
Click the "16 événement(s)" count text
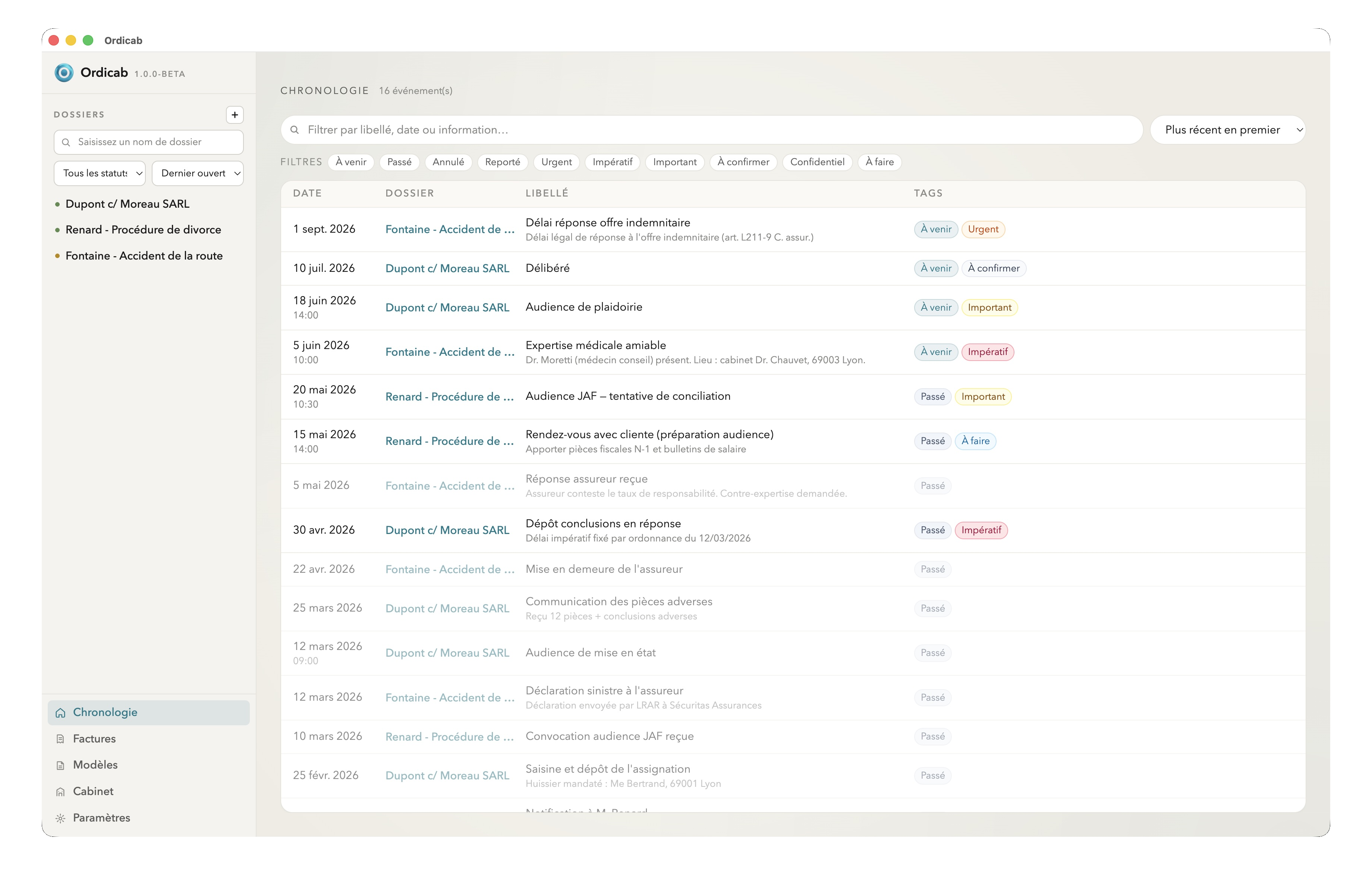[416, 91]
